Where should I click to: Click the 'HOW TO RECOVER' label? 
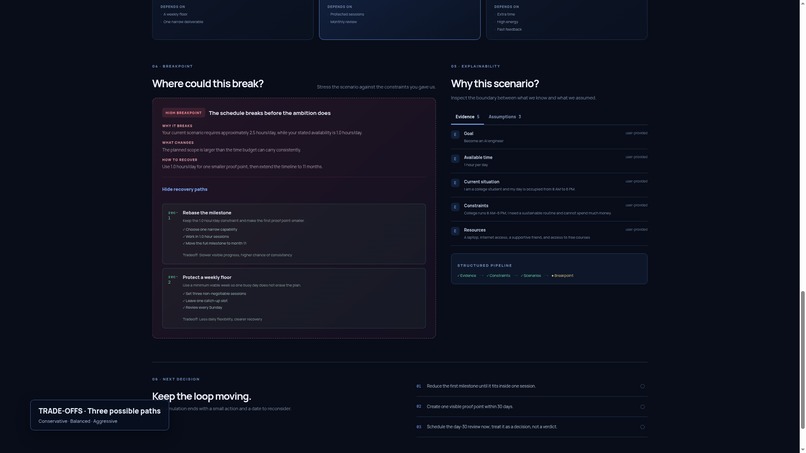click(x=179, y=160)
